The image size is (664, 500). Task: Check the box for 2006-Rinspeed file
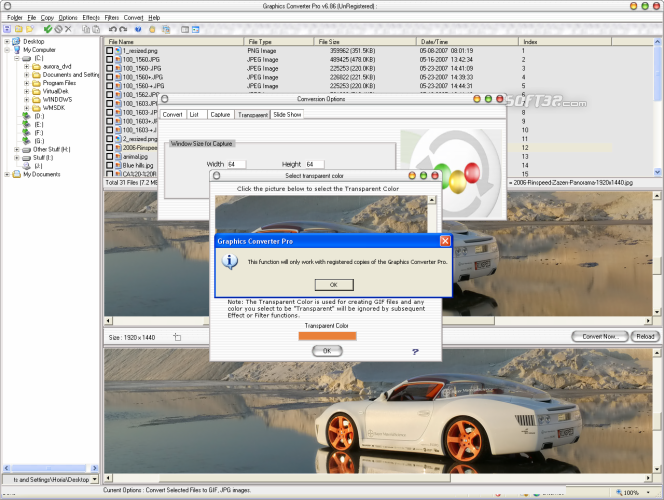[110, 147]
